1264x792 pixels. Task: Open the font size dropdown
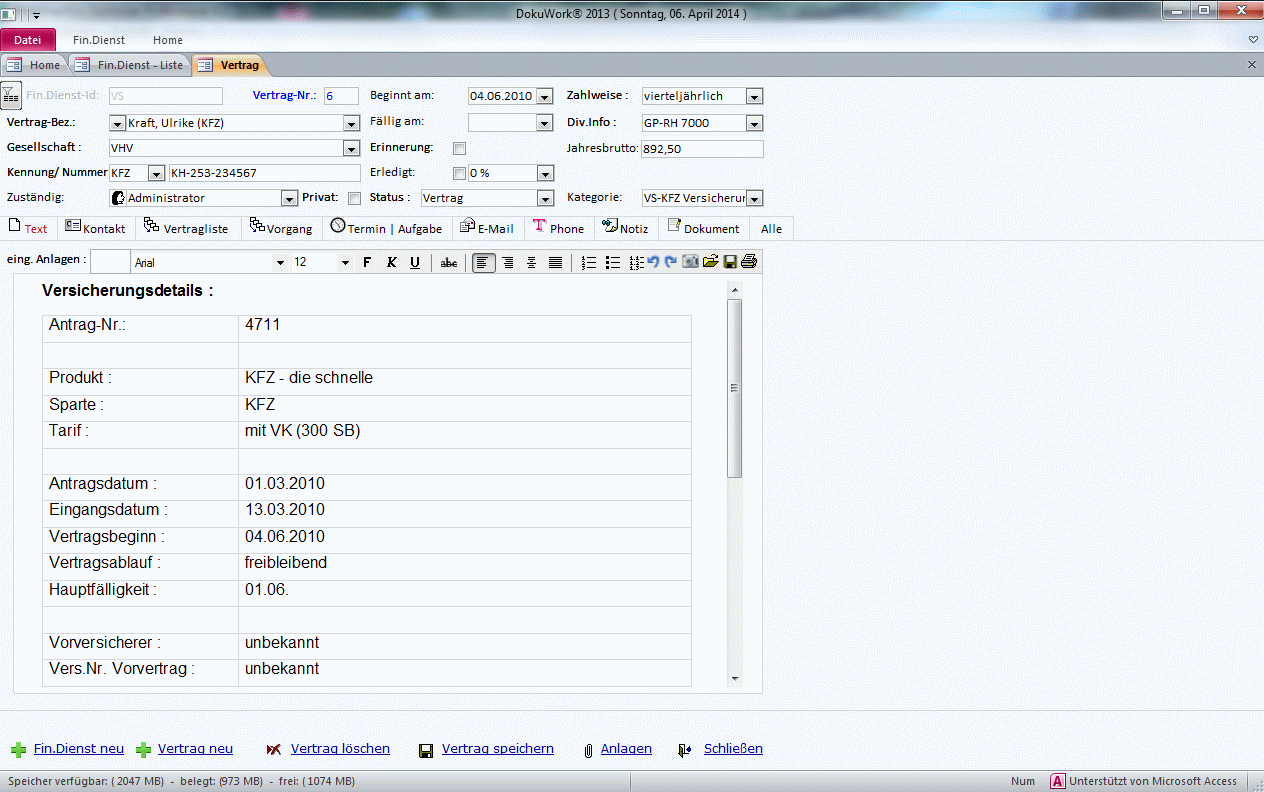(345, 263)
